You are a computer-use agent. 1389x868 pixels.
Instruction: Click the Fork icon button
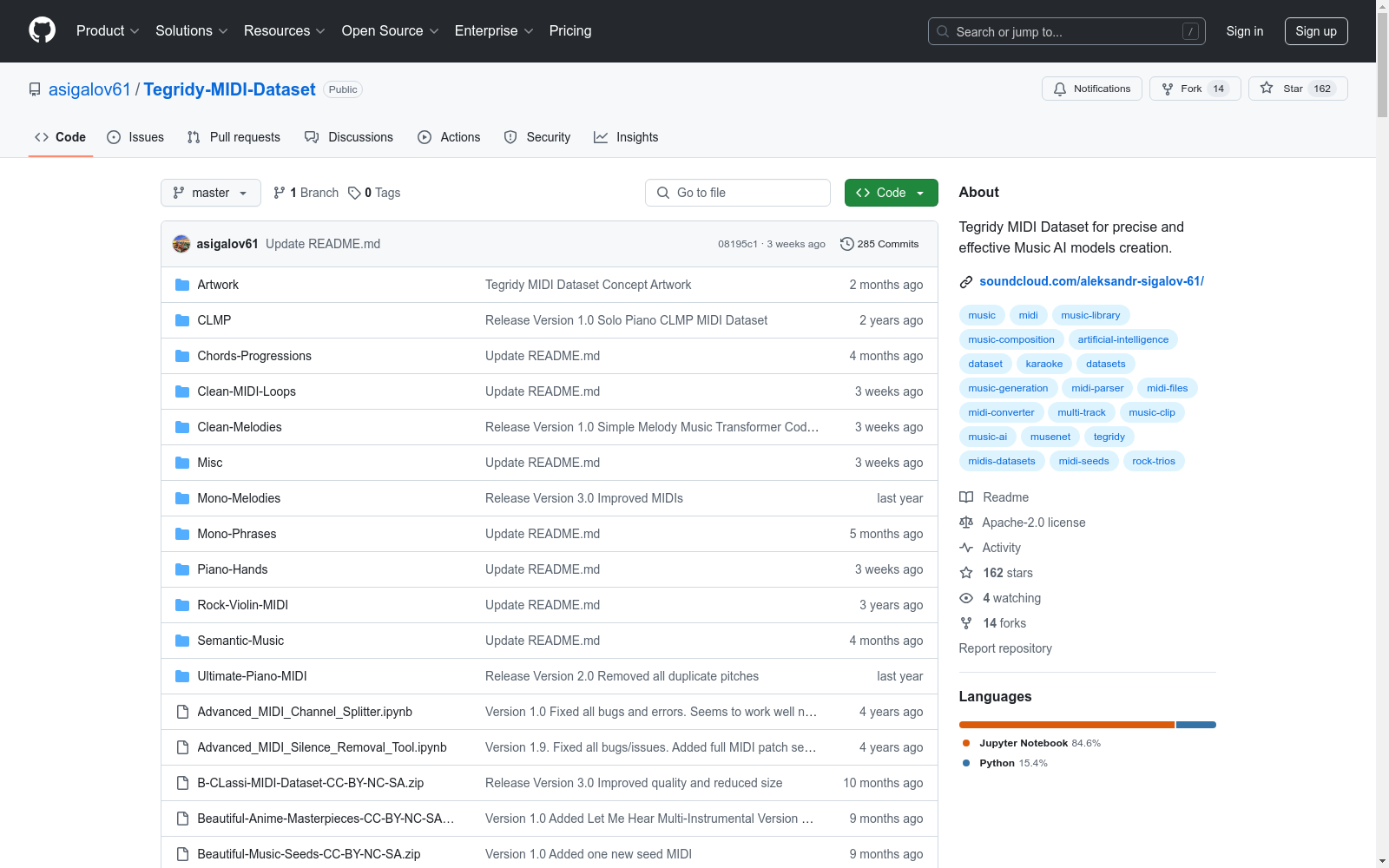click(x=1168, y=89)
